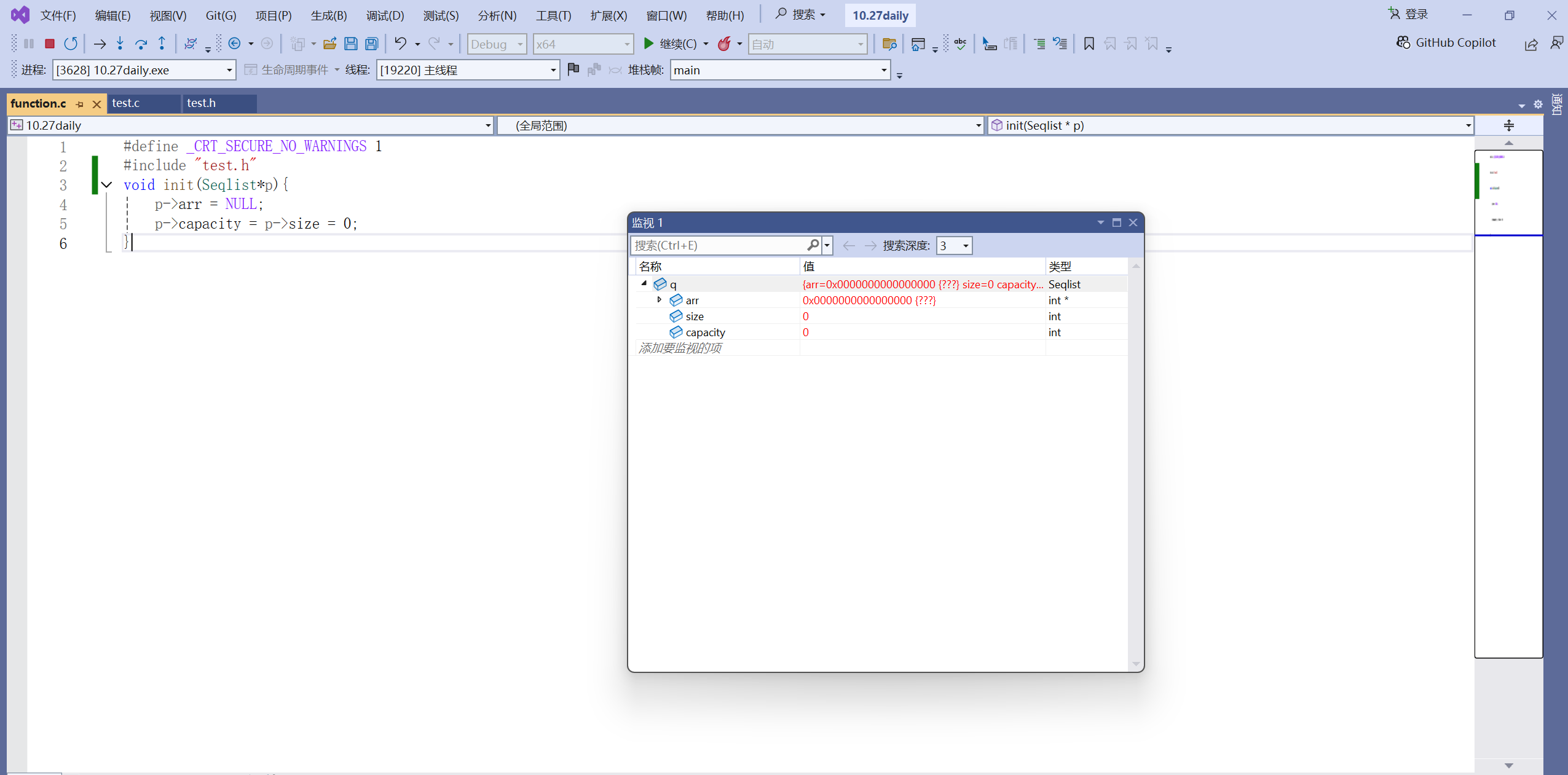Click the Restart debugging icon

71,44
